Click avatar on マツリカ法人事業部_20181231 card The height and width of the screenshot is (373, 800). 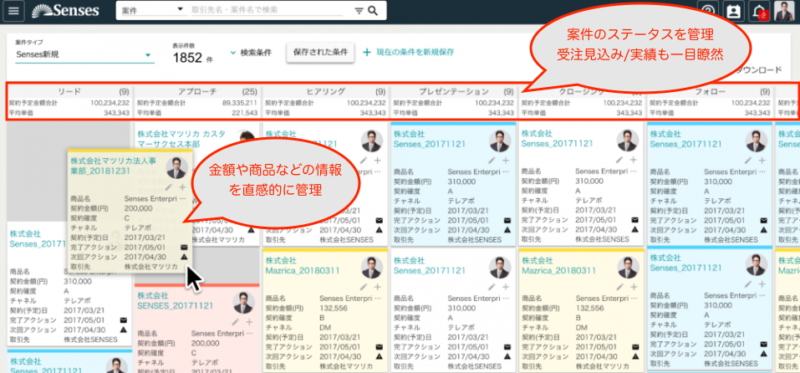click(177, 168)
